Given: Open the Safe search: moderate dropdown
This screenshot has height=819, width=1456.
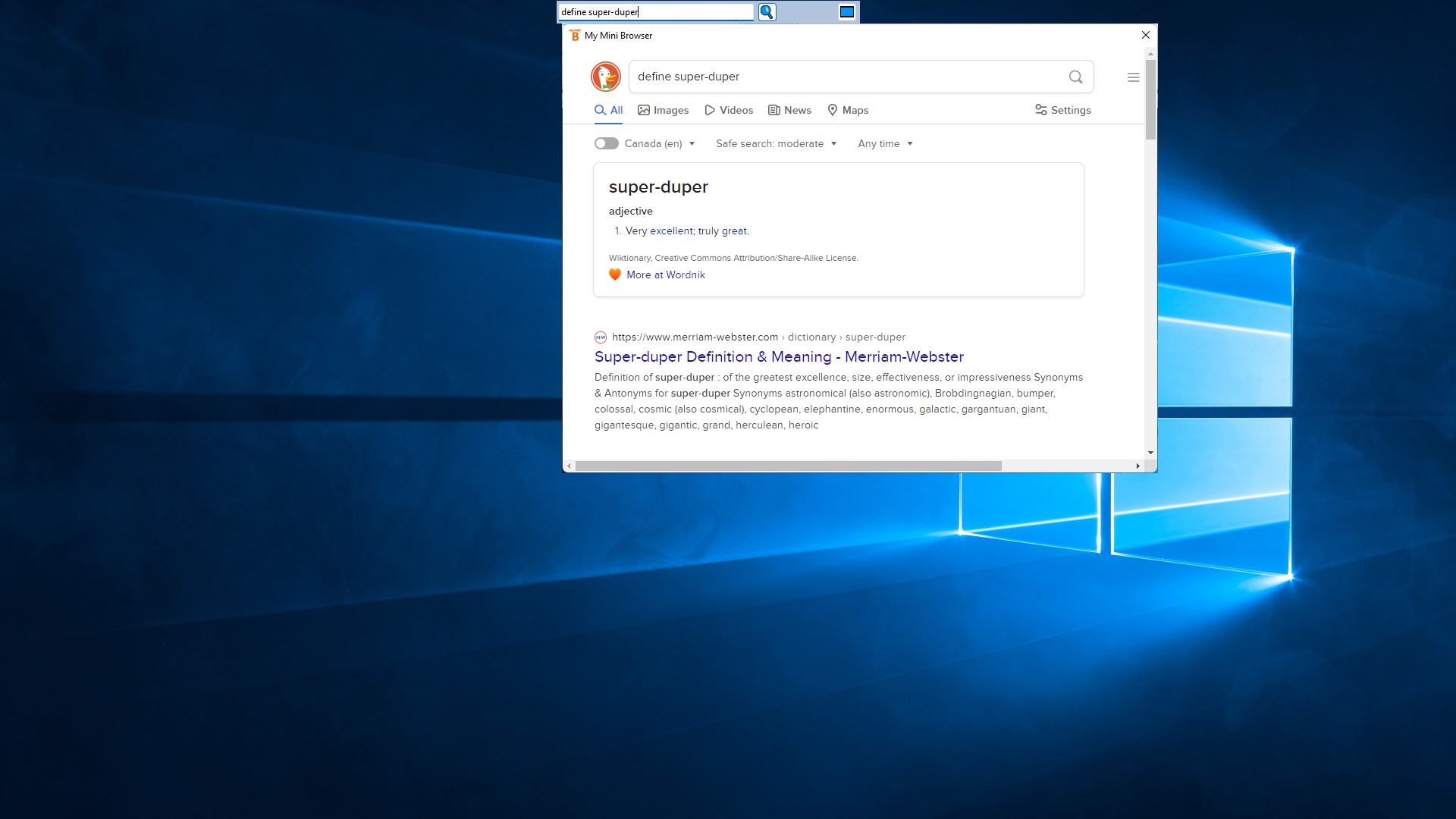Looking at the screenshot, I should point(776,143).
